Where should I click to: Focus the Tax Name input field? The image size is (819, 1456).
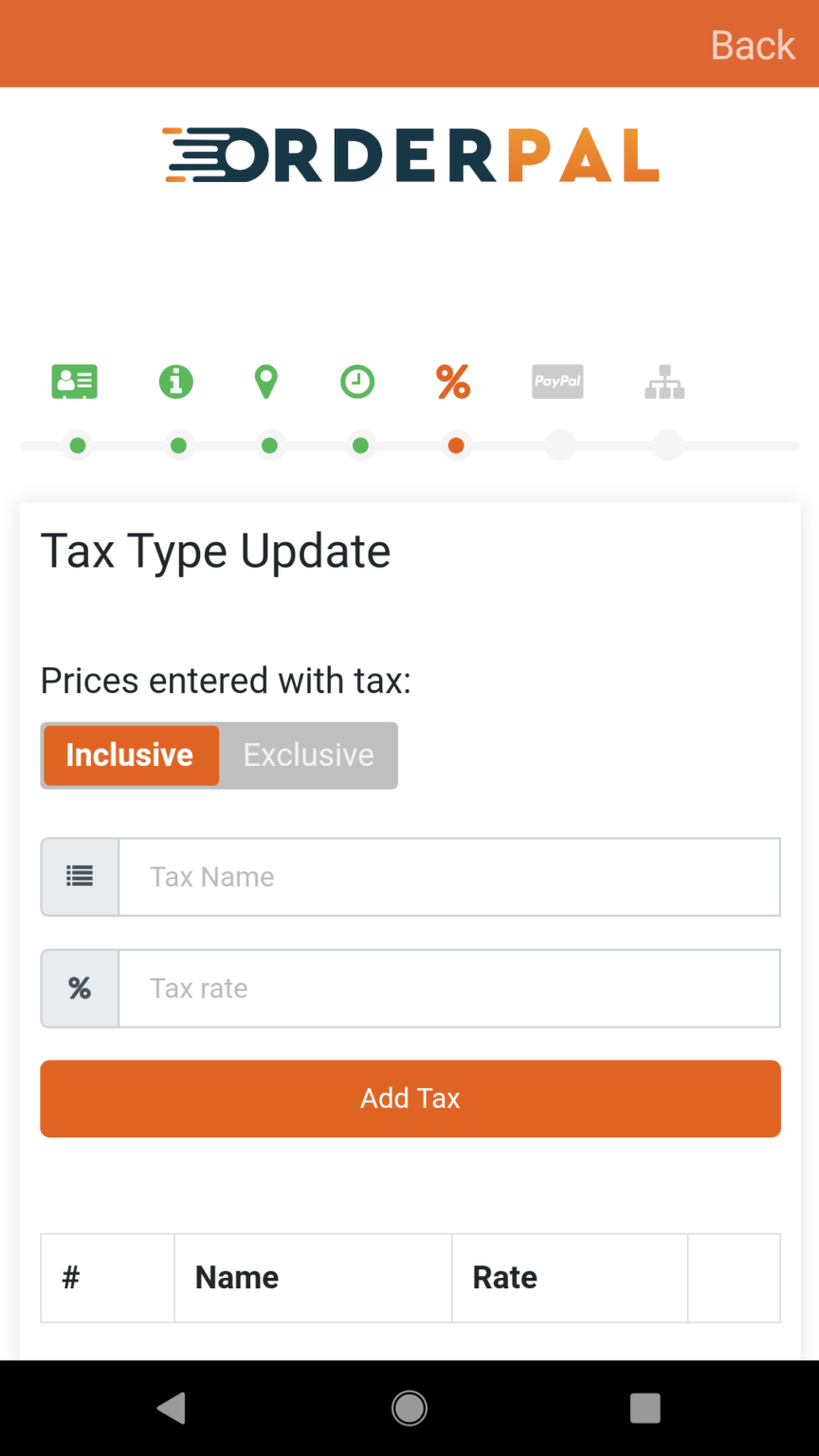point(449,877)
